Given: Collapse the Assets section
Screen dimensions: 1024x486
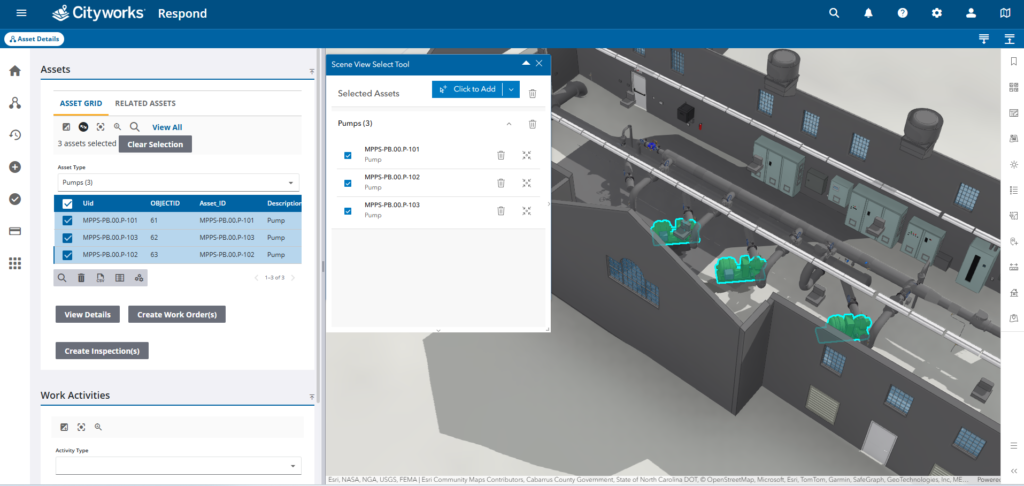Looking at the screenshot, I should (x=312, y=71).
